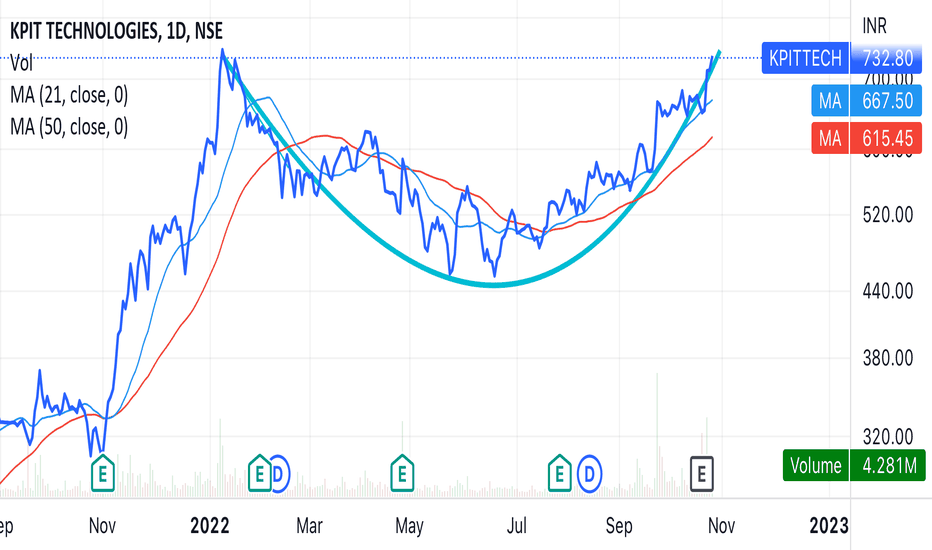The image size is (932, 550).
Task: Click the green earnings marker between Jul and Sep
Action: tap(559, 474)
